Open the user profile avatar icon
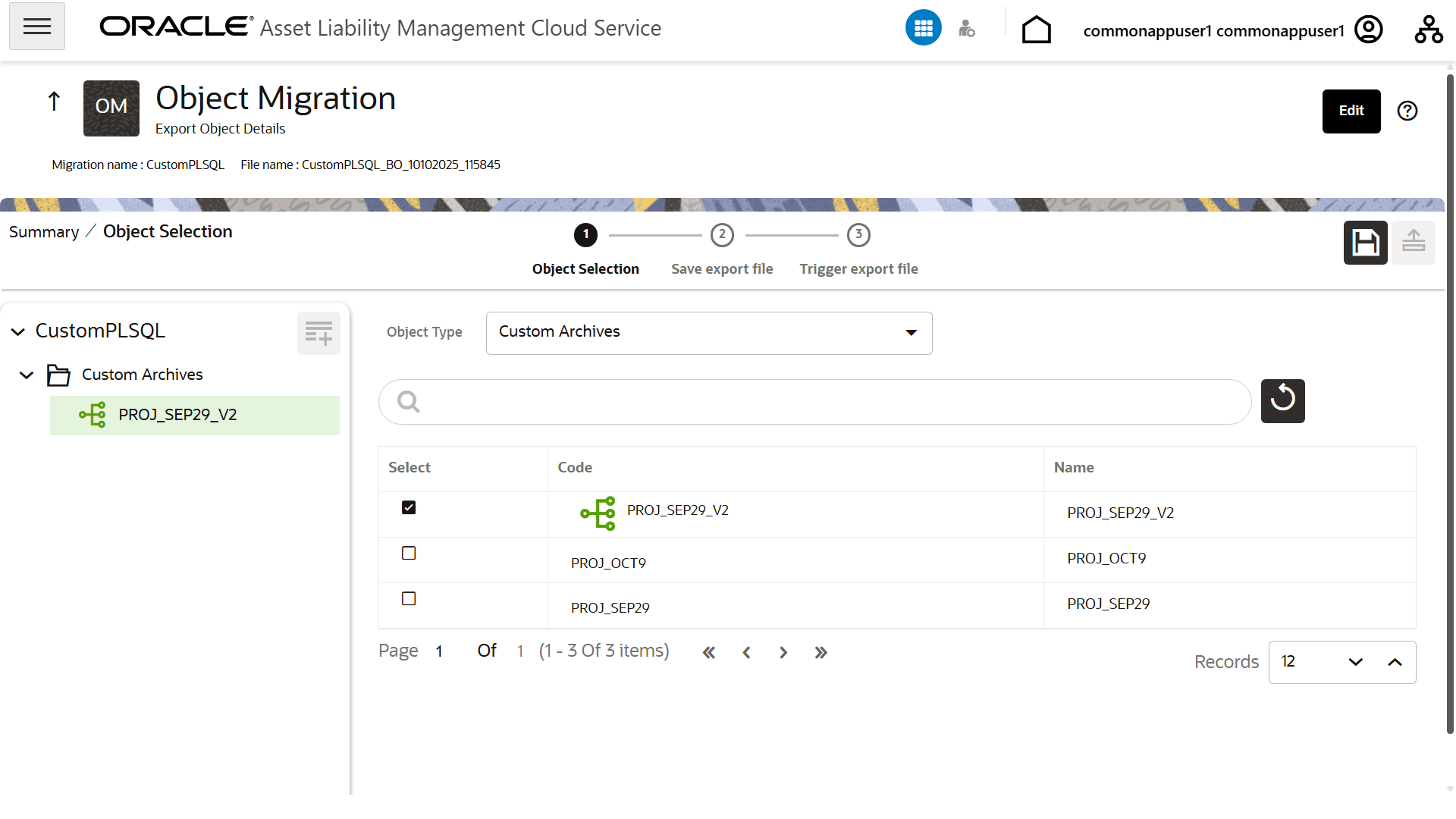The height and width of the screenshot is (819, 1456). pyautogui.click(x=1369, y=30)
